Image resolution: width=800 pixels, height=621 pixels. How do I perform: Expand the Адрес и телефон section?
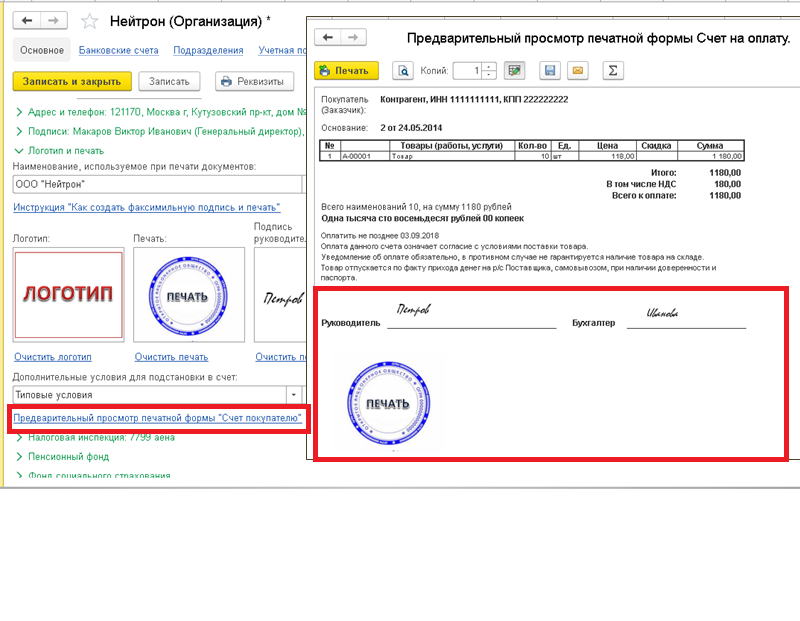pyautogui.click(x=160, y=112)
